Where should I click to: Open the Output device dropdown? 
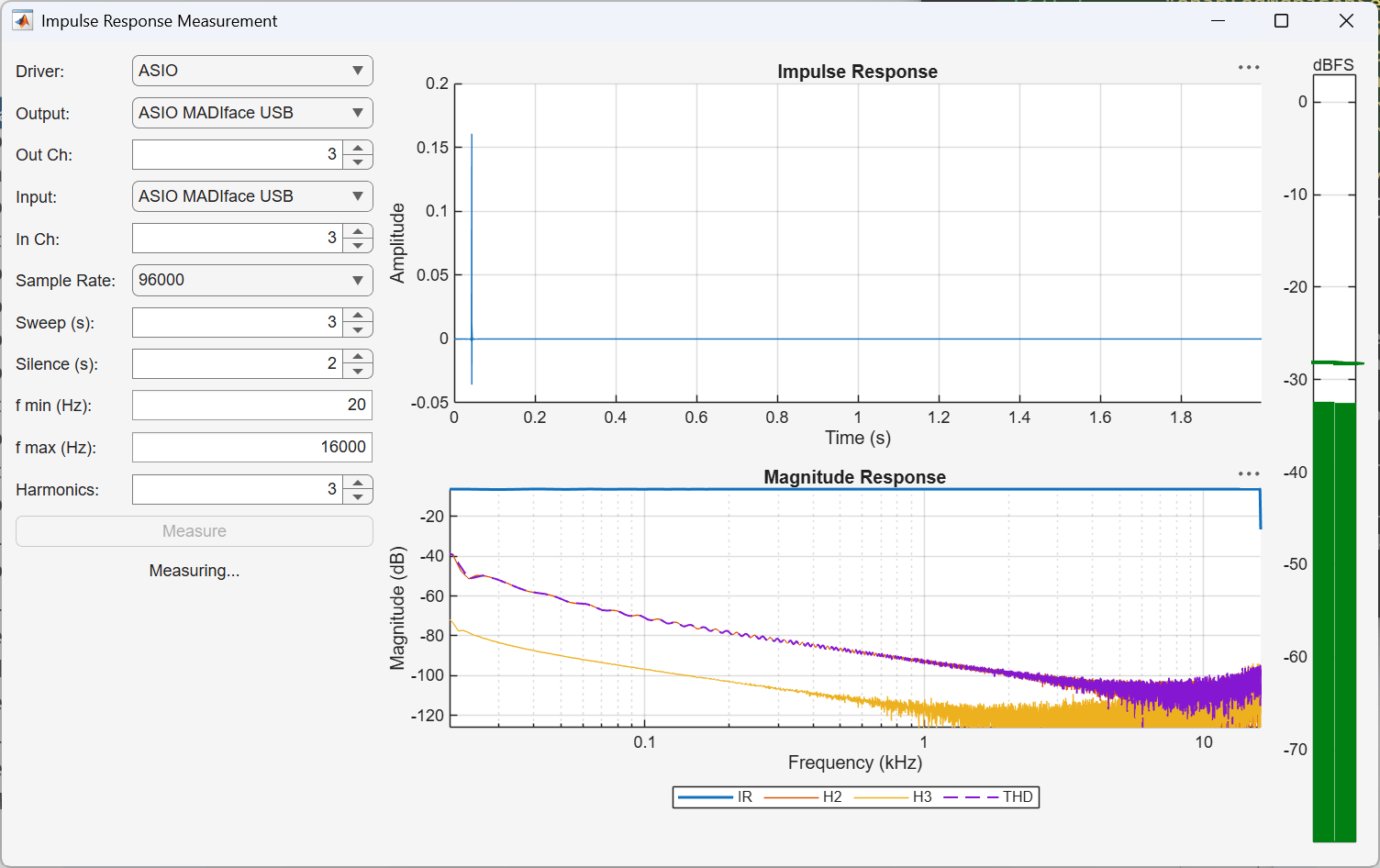click(x=252, y=113)
